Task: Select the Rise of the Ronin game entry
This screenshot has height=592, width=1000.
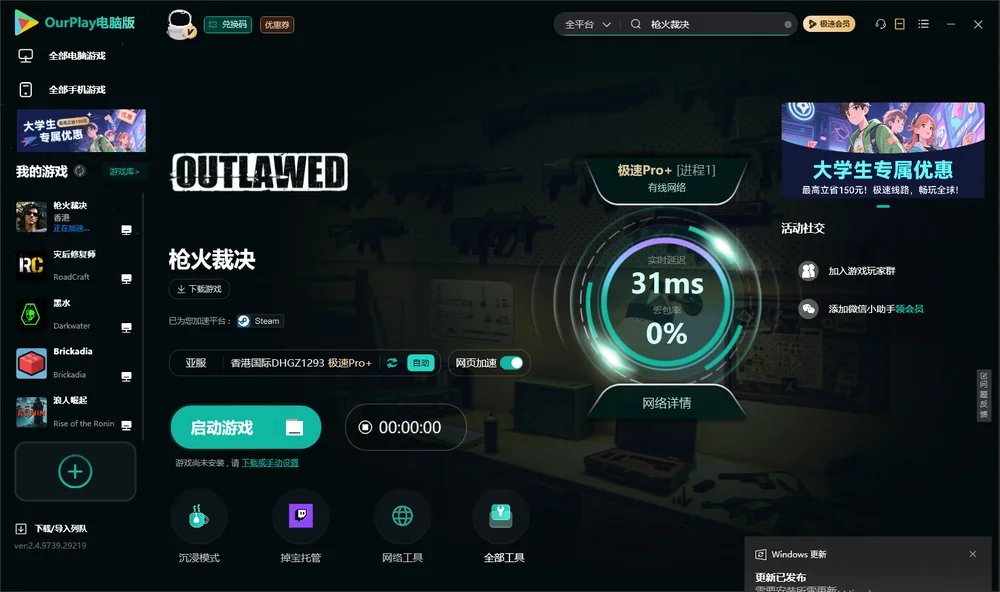Action: point(75,412)
